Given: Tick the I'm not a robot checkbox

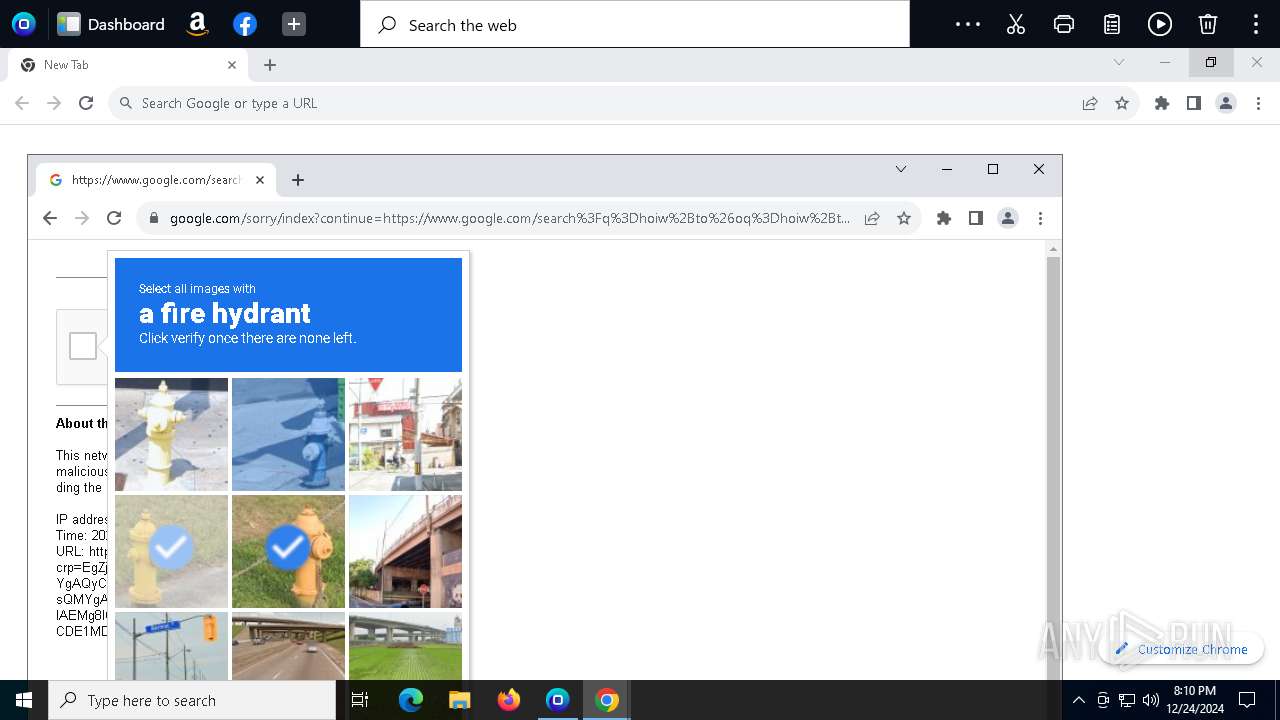Looking at the screenshot, I should tap(83, 346).
